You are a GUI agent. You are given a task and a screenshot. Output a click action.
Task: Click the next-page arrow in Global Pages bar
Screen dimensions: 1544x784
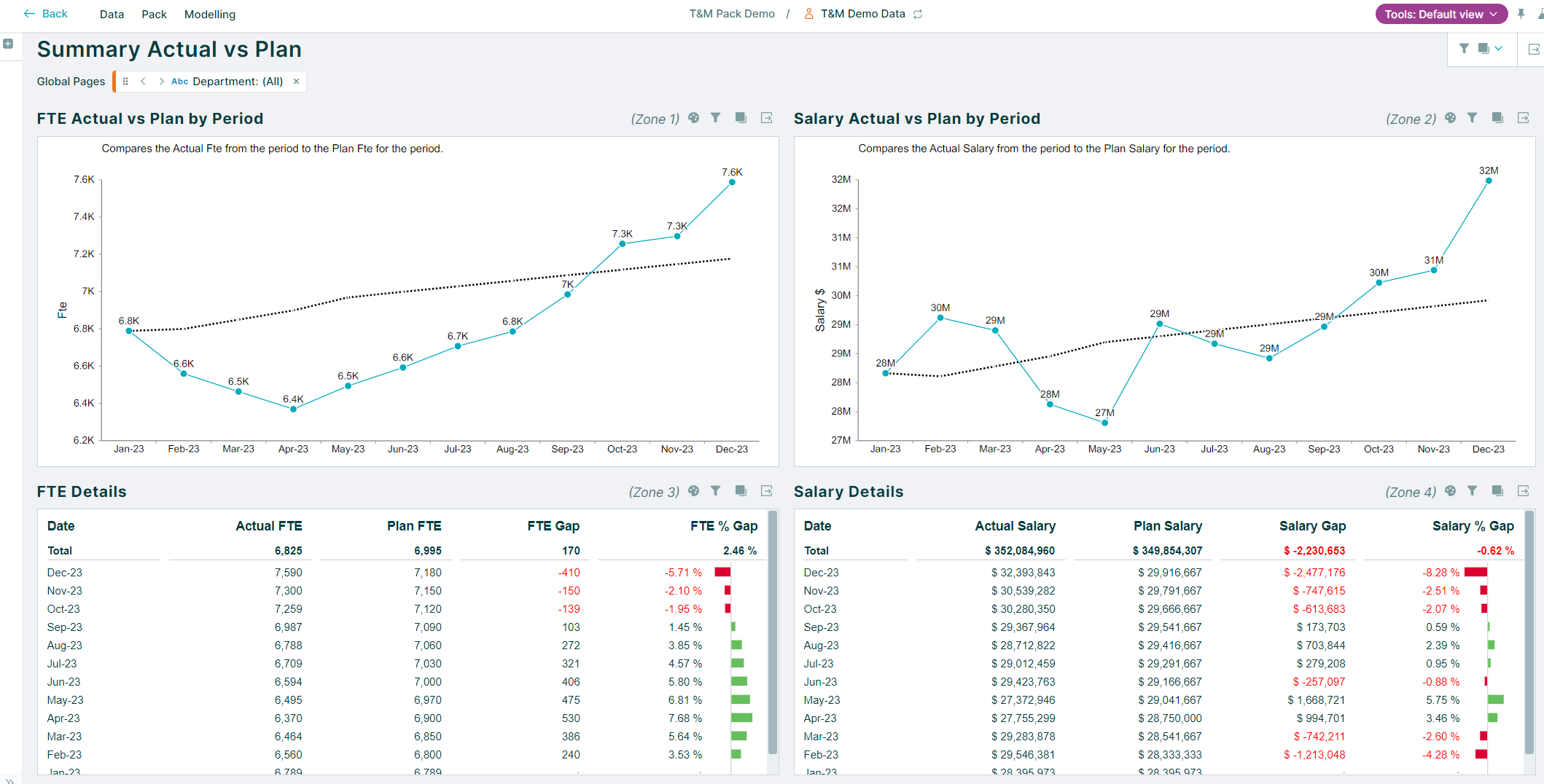pyautogui.click(x=160, y=81)
